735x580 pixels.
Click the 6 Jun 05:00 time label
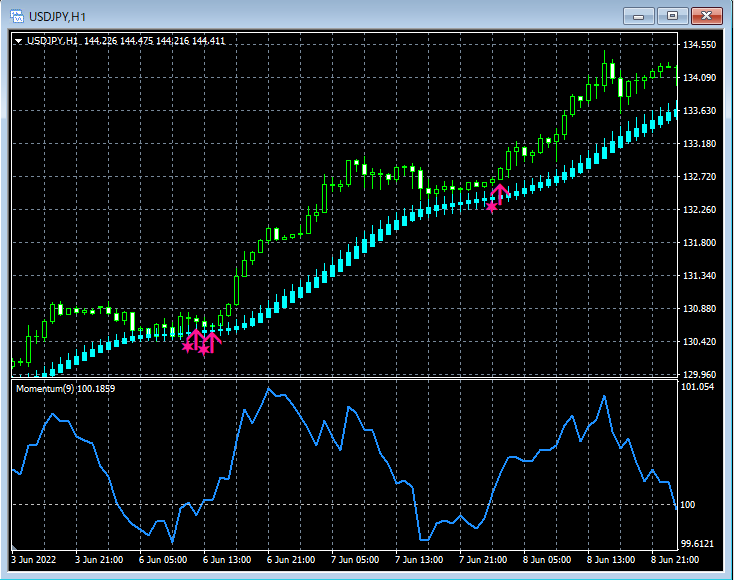click(163, 560)
